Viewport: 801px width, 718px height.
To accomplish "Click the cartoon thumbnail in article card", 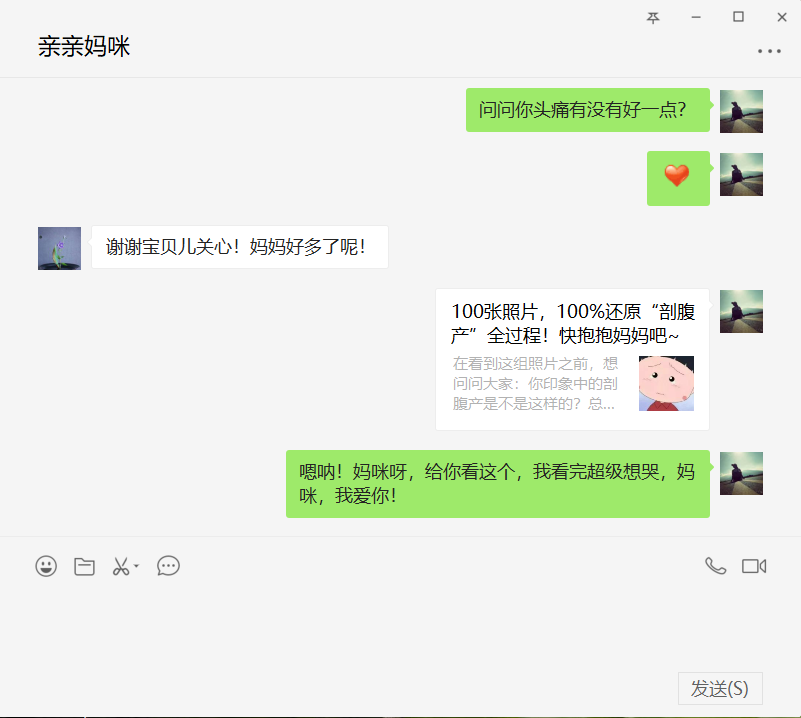I will [x=666, y=384].
